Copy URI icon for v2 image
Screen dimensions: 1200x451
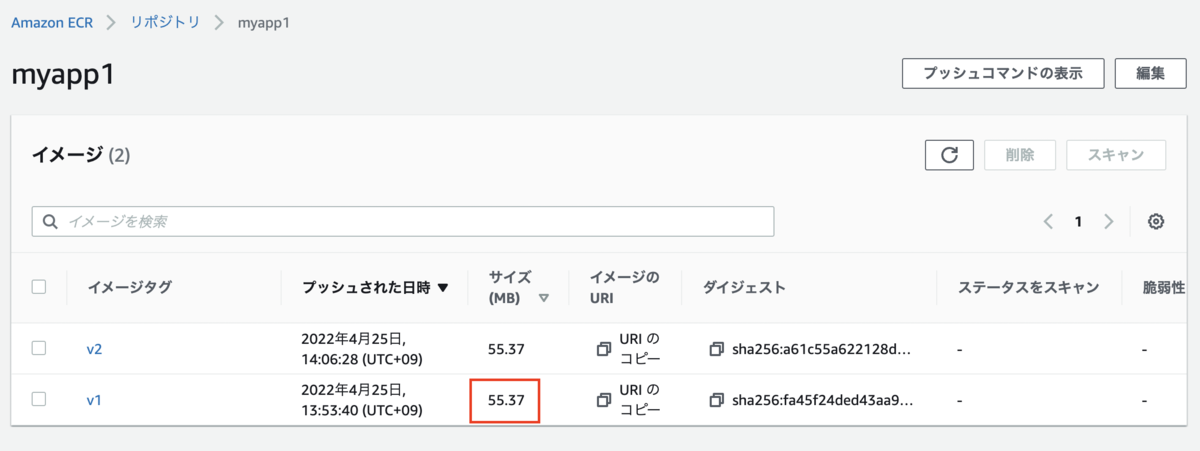[x=603, y=349]
